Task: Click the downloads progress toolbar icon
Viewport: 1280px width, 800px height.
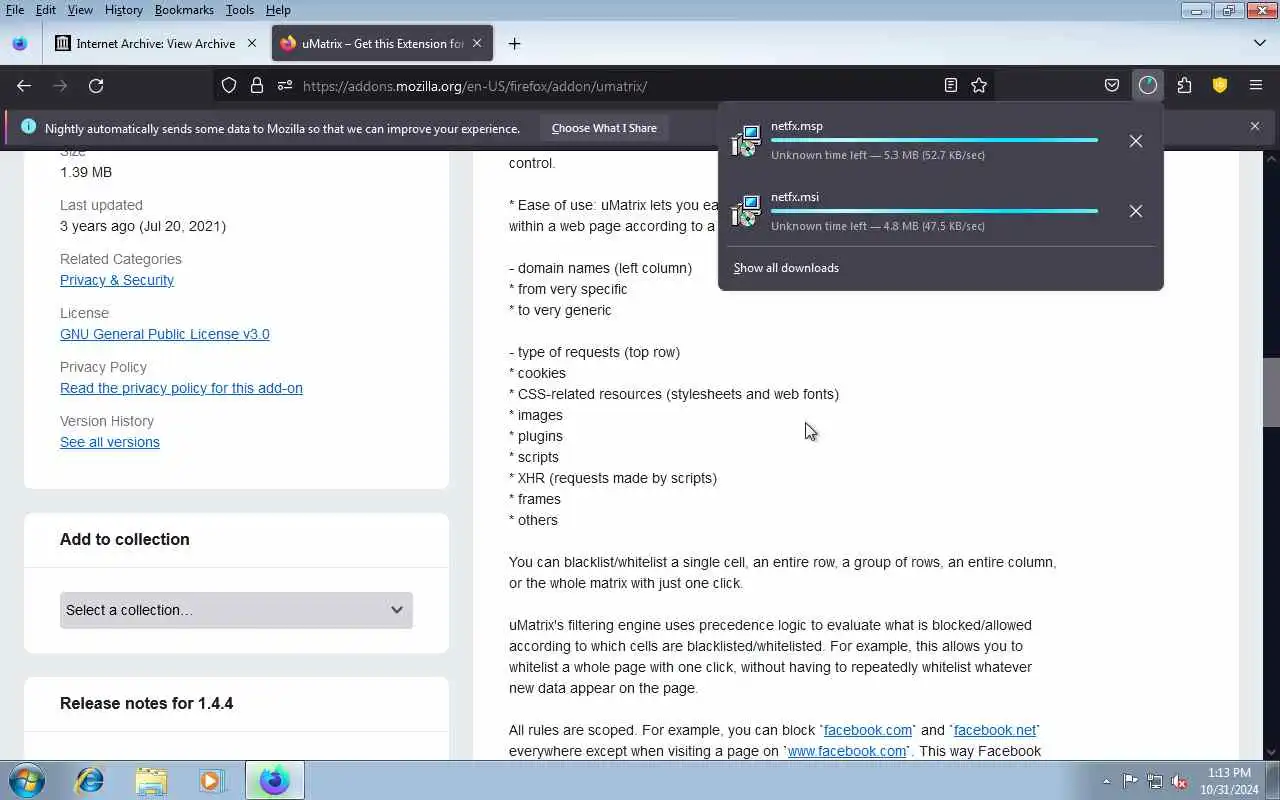Action: [x=1148, y=86]
